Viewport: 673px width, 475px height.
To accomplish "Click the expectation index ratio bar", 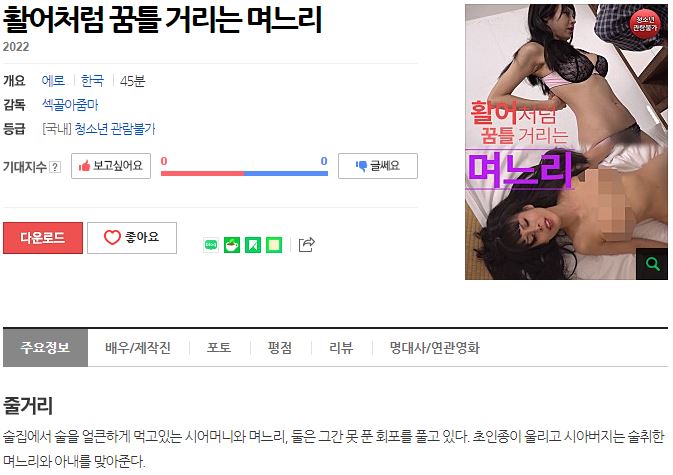I will coord(244,173).
